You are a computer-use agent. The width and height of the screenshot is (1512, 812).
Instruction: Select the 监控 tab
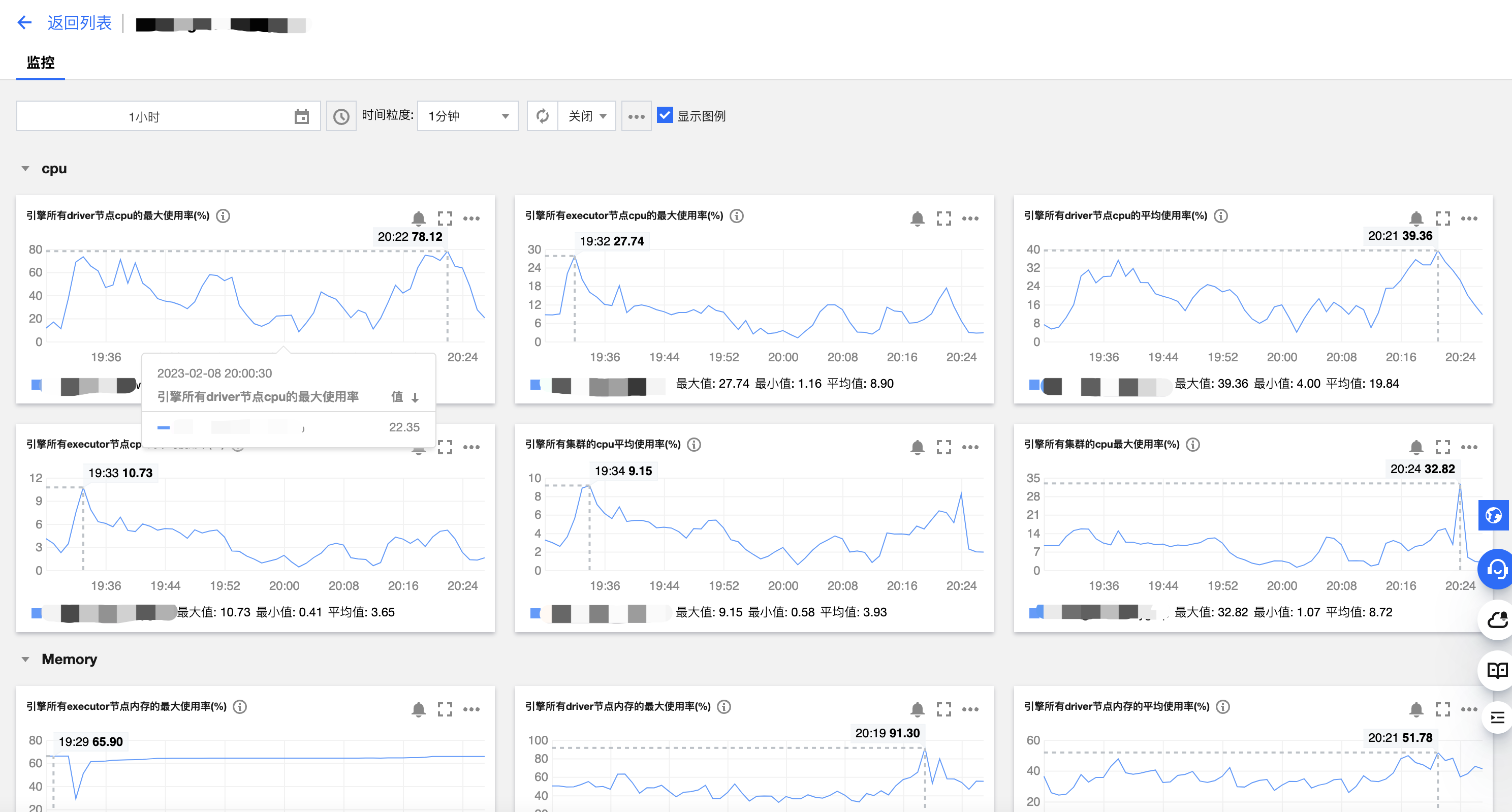(x=41, y=63)
